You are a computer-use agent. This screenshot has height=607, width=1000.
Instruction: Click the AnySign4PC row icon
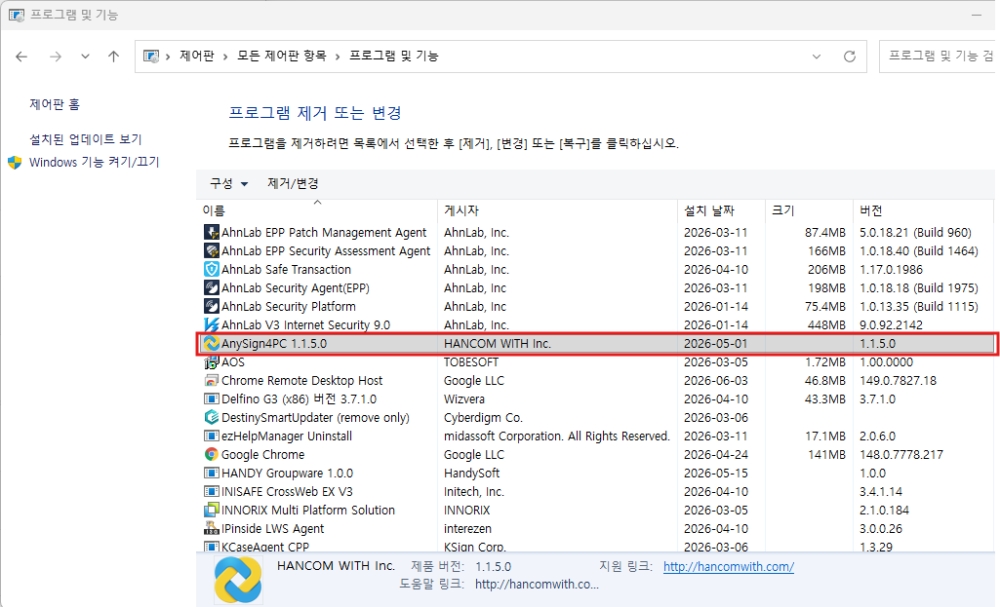(211, 343)
